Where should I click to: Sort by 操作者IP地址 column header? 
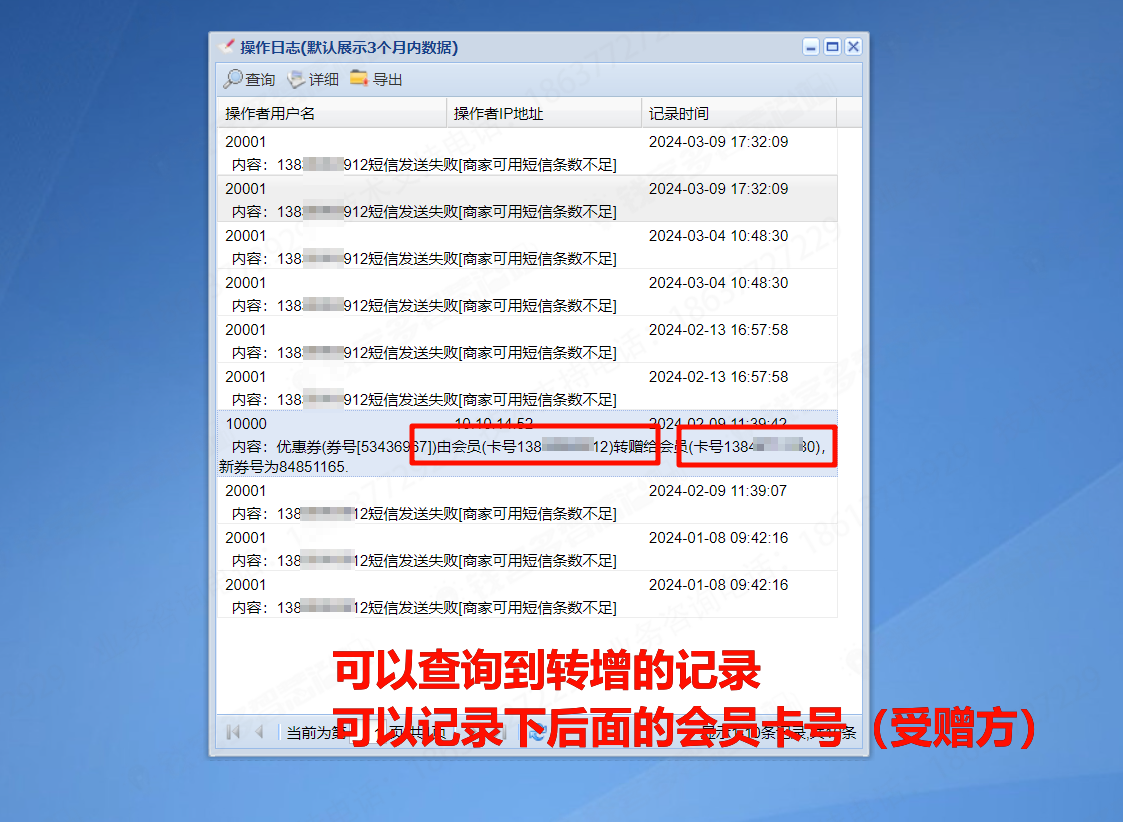[544, 113]
